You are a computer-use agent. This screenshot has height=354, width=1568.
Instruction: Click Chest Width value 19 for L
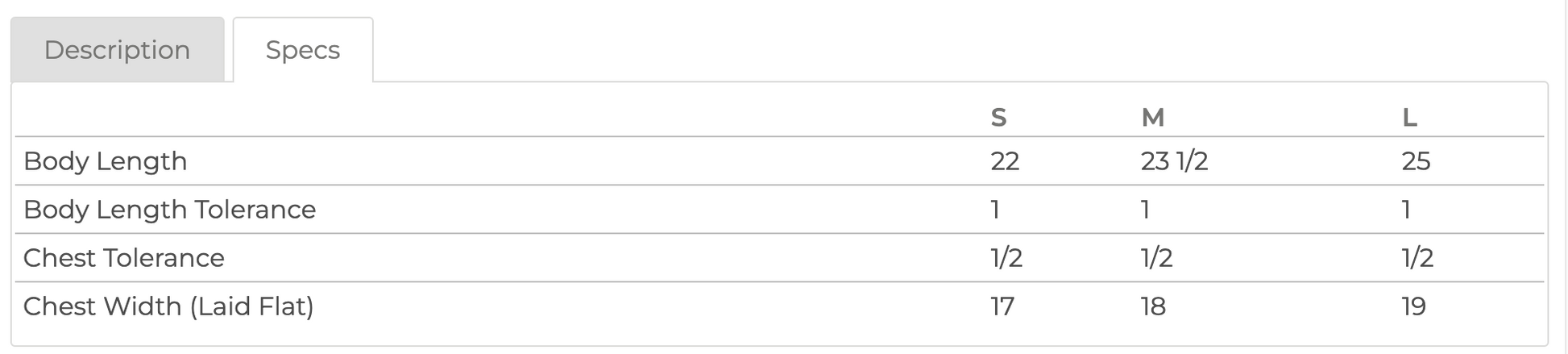click(1413, 306)
